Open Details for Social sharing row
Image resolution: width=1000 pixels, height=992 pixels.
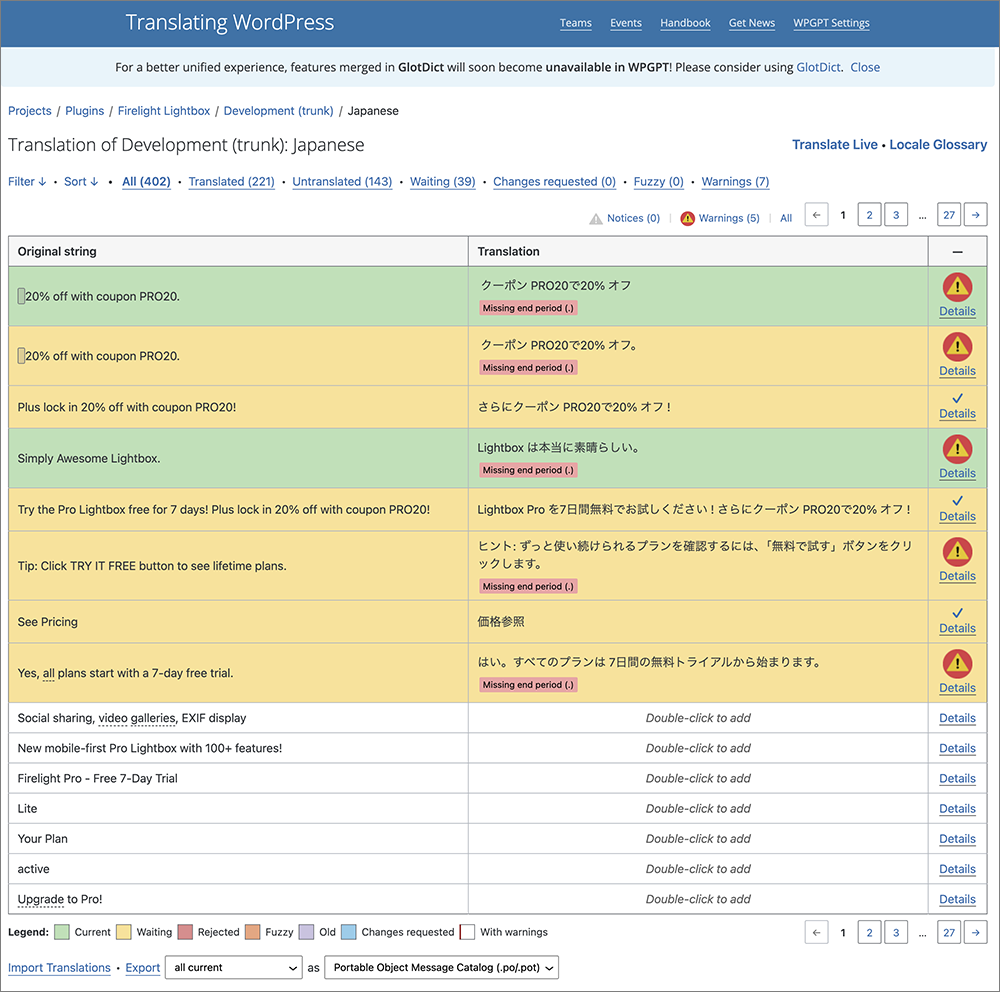[x=957, y=718]
